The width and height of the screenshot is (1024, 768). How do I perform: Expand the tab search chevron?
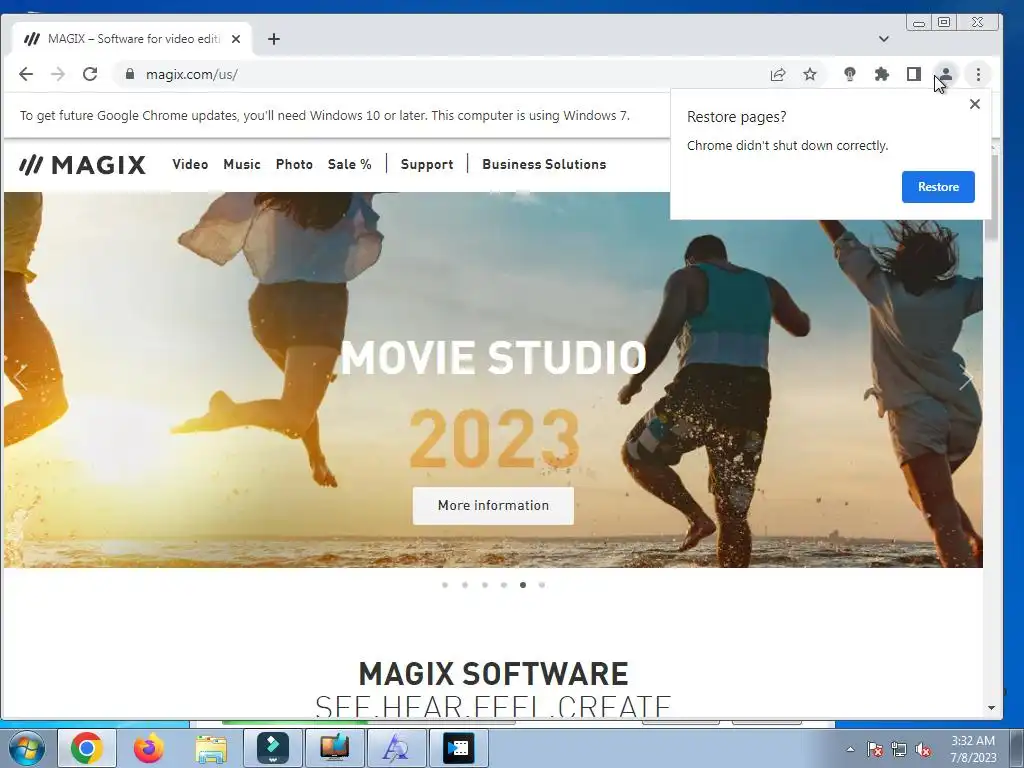[x=884, y=39]
